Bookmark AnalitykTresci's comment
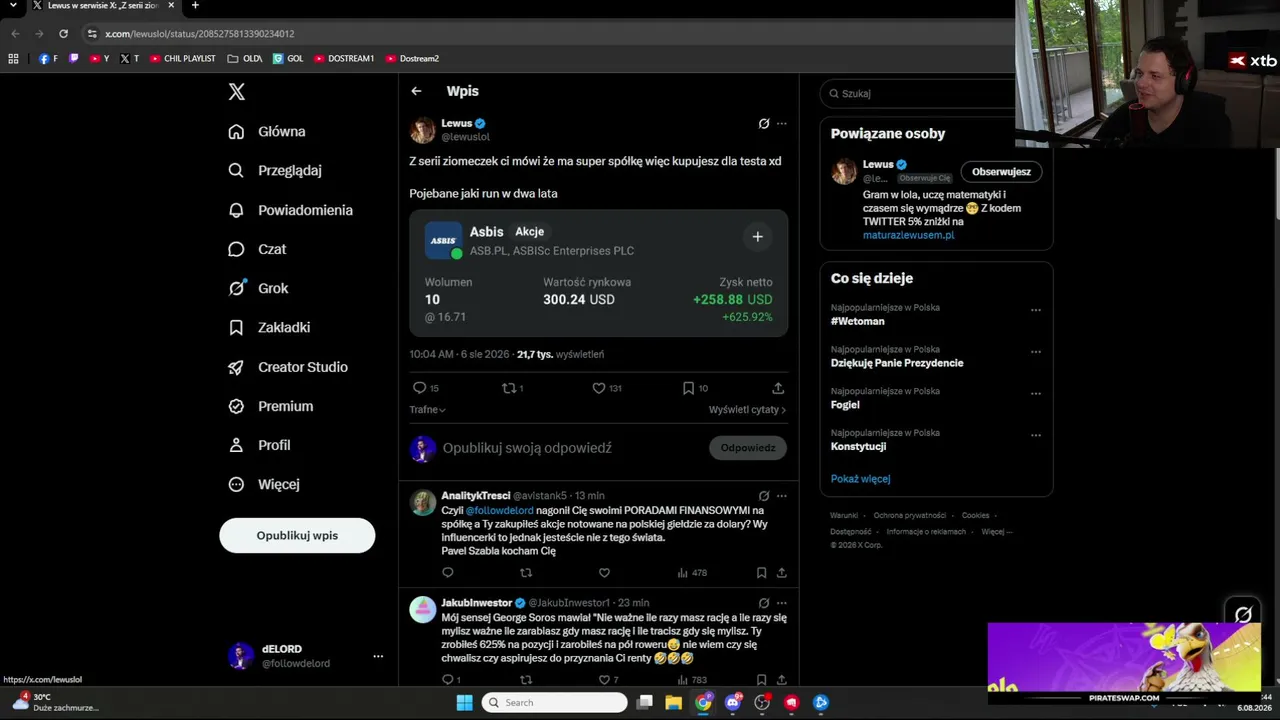This screenshot has width=1280, height=720. pyautogui.click(x=761, y=573)
